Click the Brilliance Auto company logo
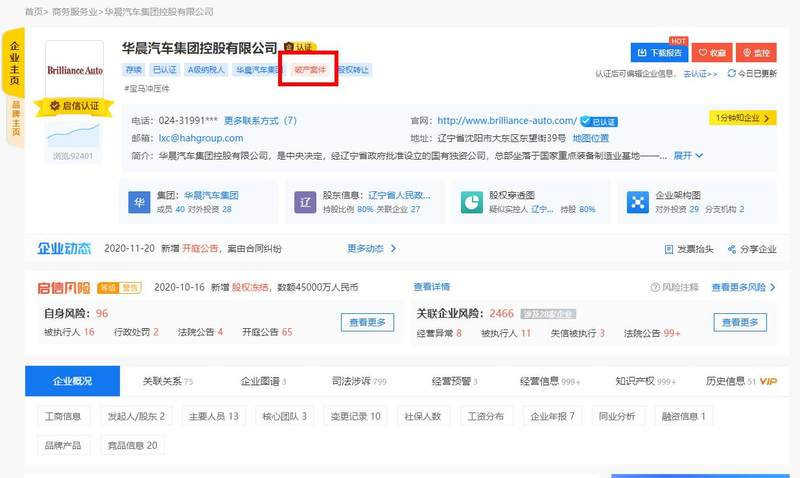 74,70
